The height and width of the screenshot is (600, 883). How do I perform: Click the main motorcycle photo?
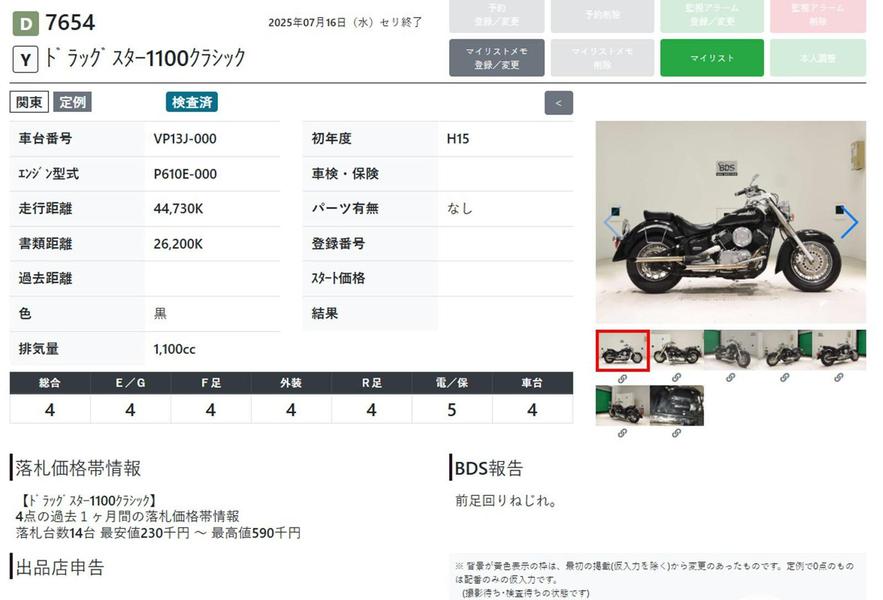tap(730, 222)
